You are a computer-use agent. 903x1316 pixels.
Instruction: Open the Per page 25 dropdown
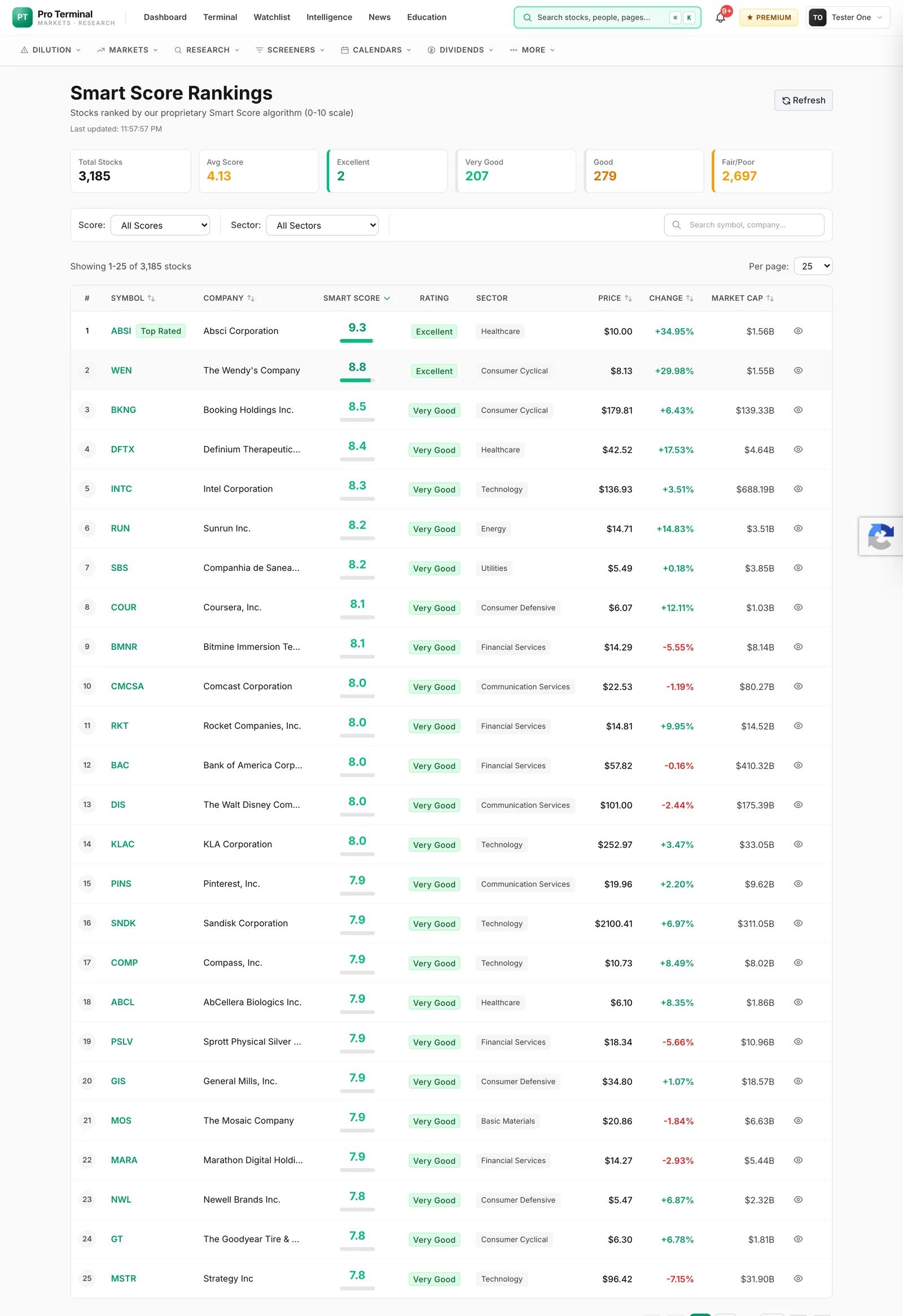click(813, 266)
